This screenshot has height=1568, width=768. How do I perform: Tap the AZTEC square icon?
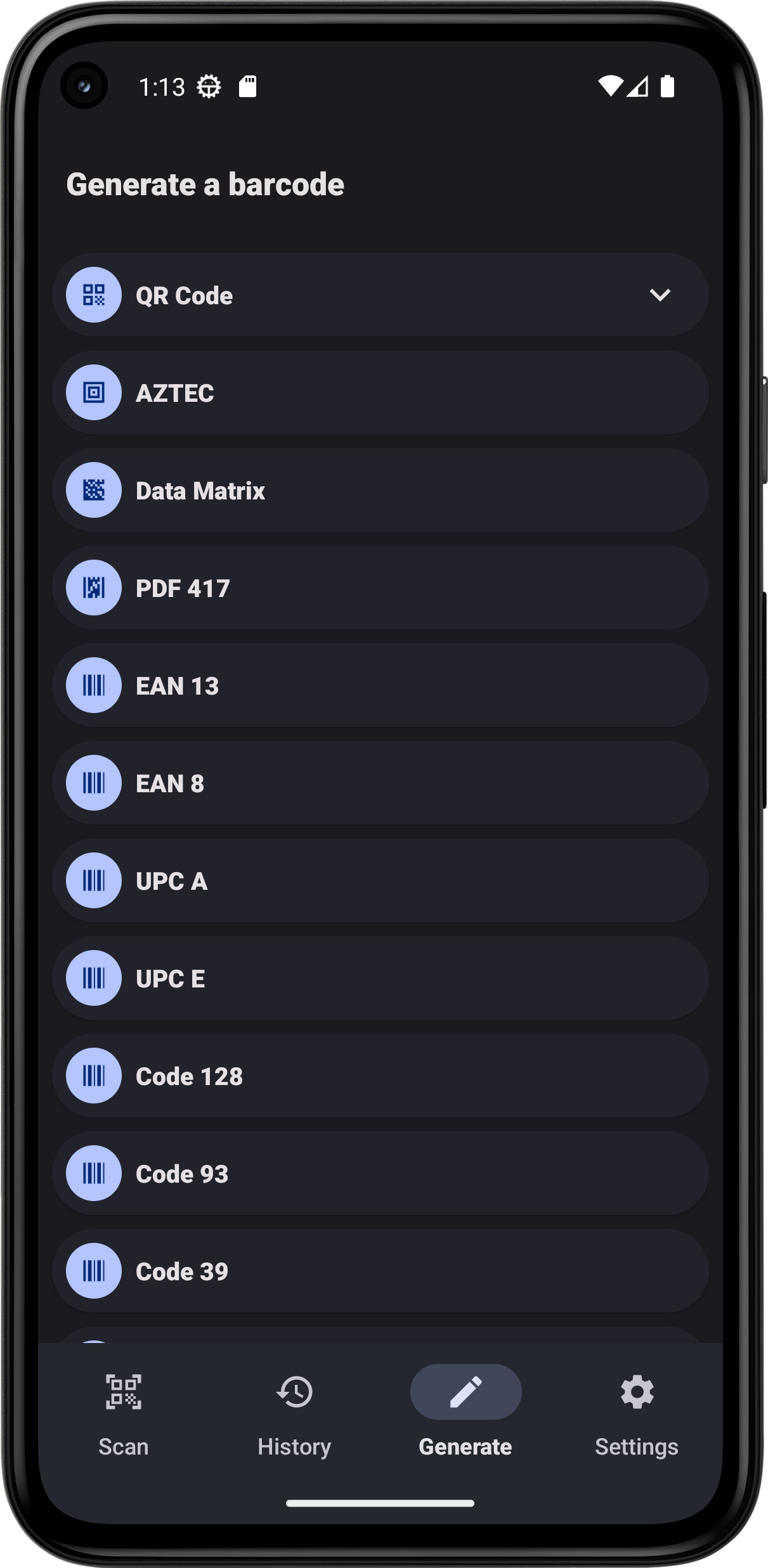pos(94,393)
